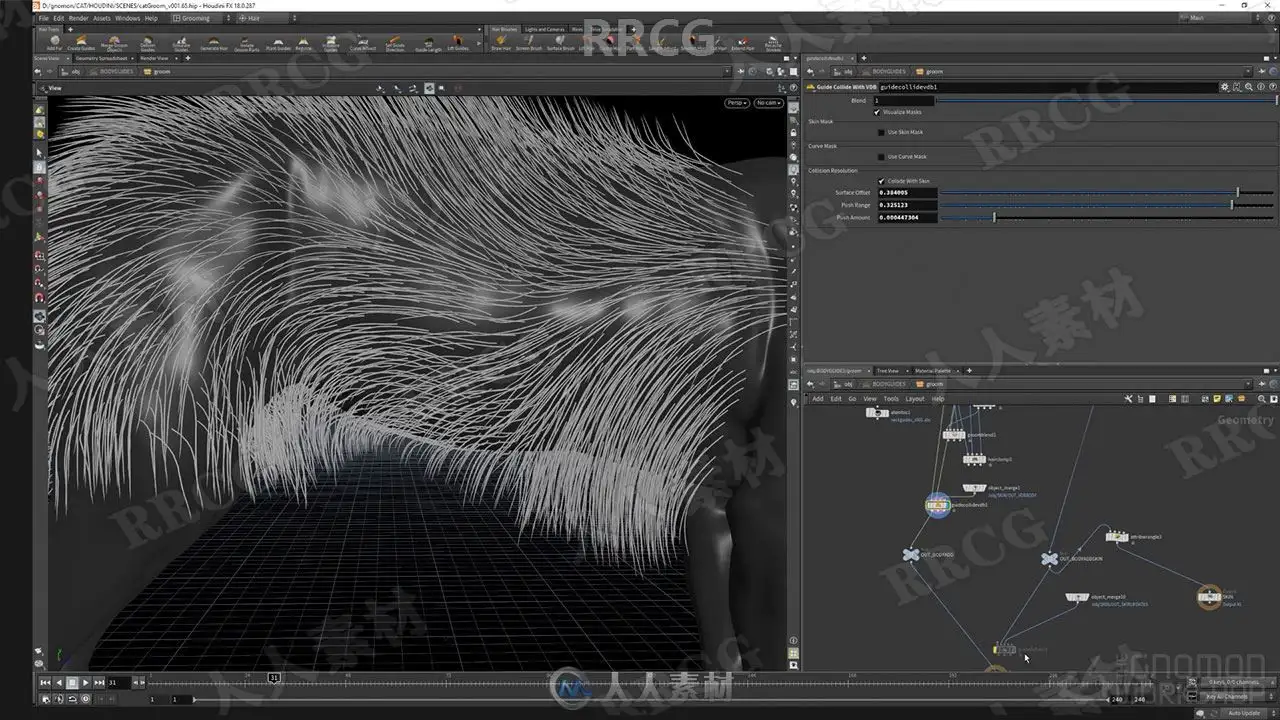Click the Create Guides shelf tool

tap(80, 43)
